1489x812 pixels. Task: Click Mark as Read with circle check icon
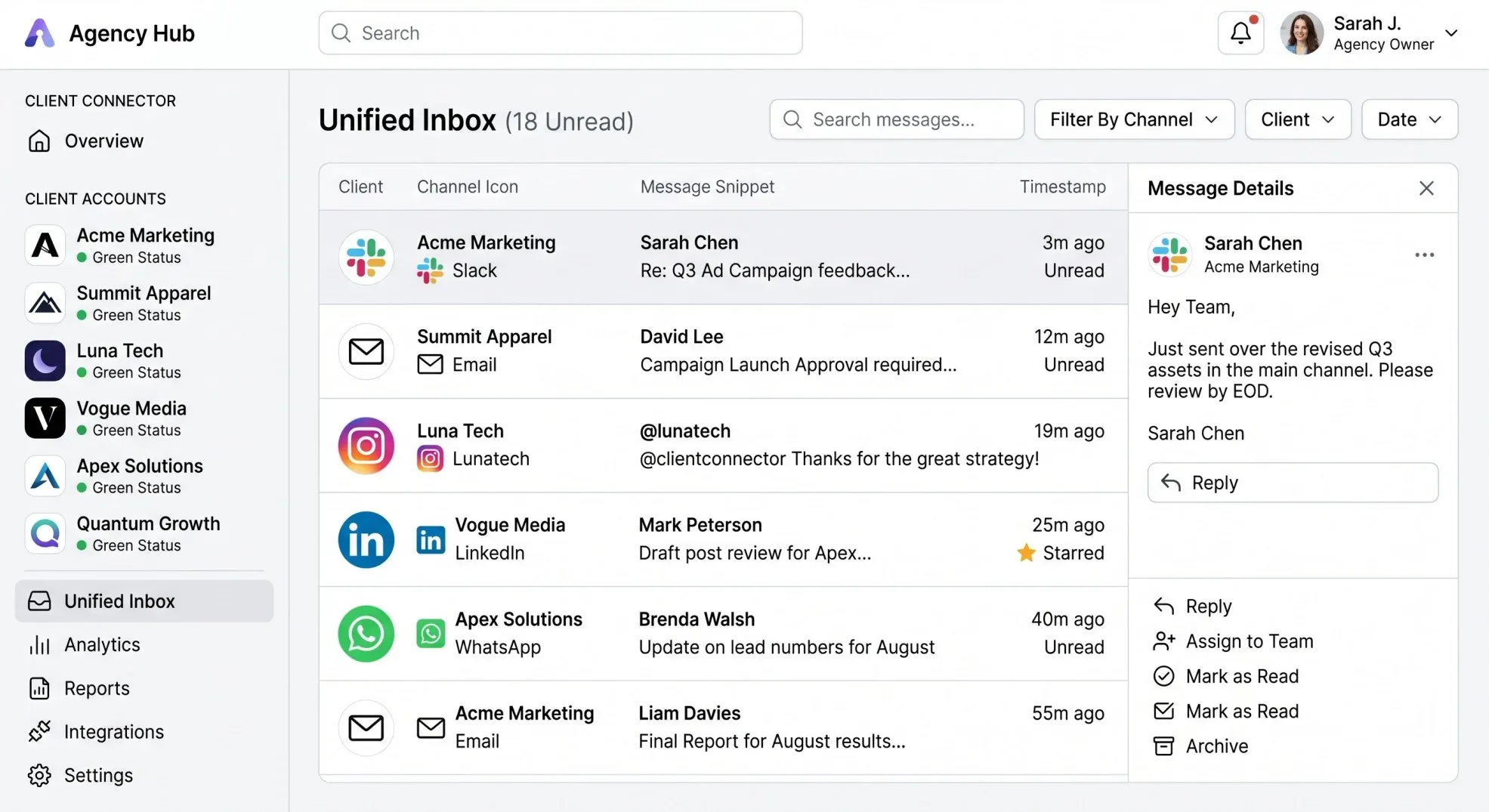[1226, 676]
